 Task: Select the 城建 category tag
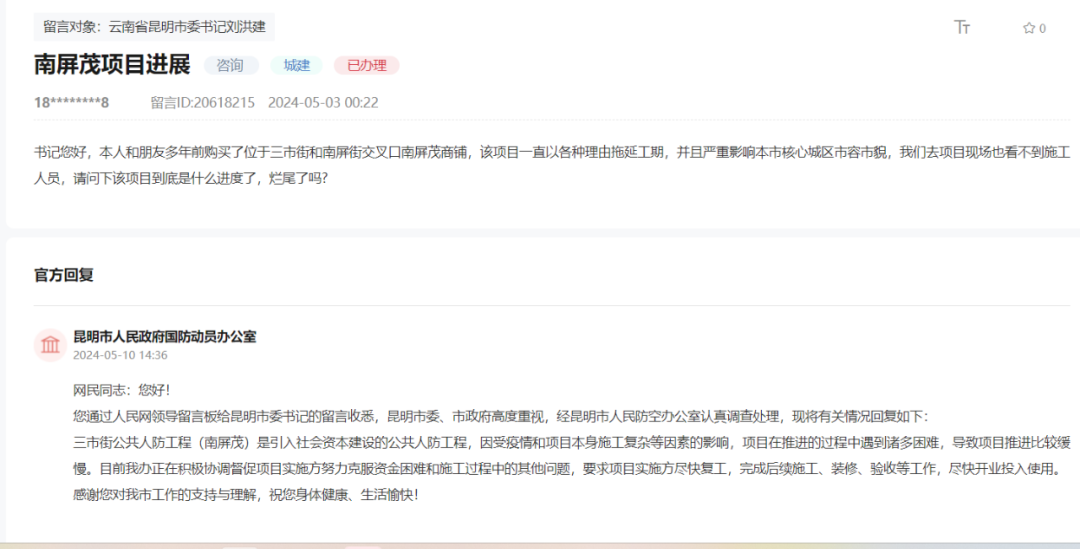(x=296, y=65)
